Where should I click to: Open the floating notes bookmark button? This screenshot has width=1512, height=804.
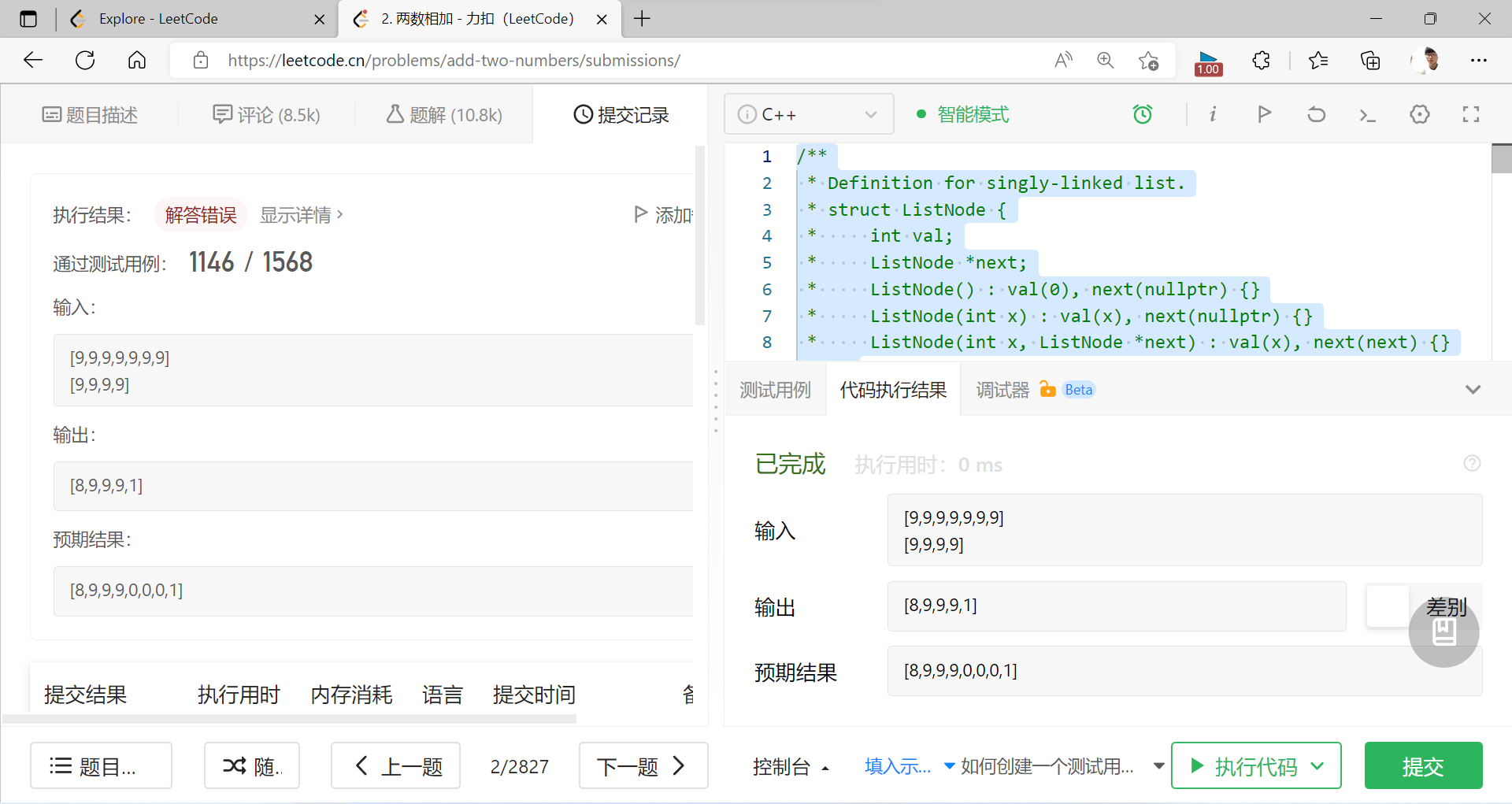coord(1444,632)
